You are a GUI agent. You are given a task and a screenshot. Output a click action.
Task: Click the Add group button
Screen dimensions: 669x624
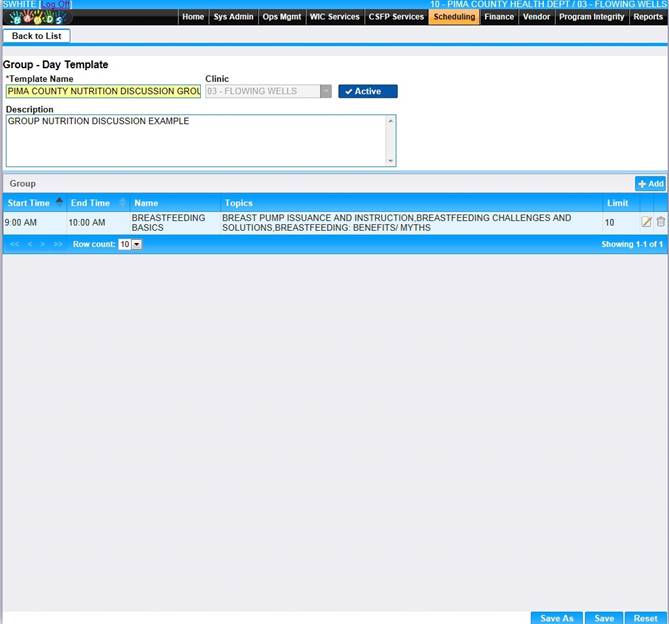(x=650, y=184)
